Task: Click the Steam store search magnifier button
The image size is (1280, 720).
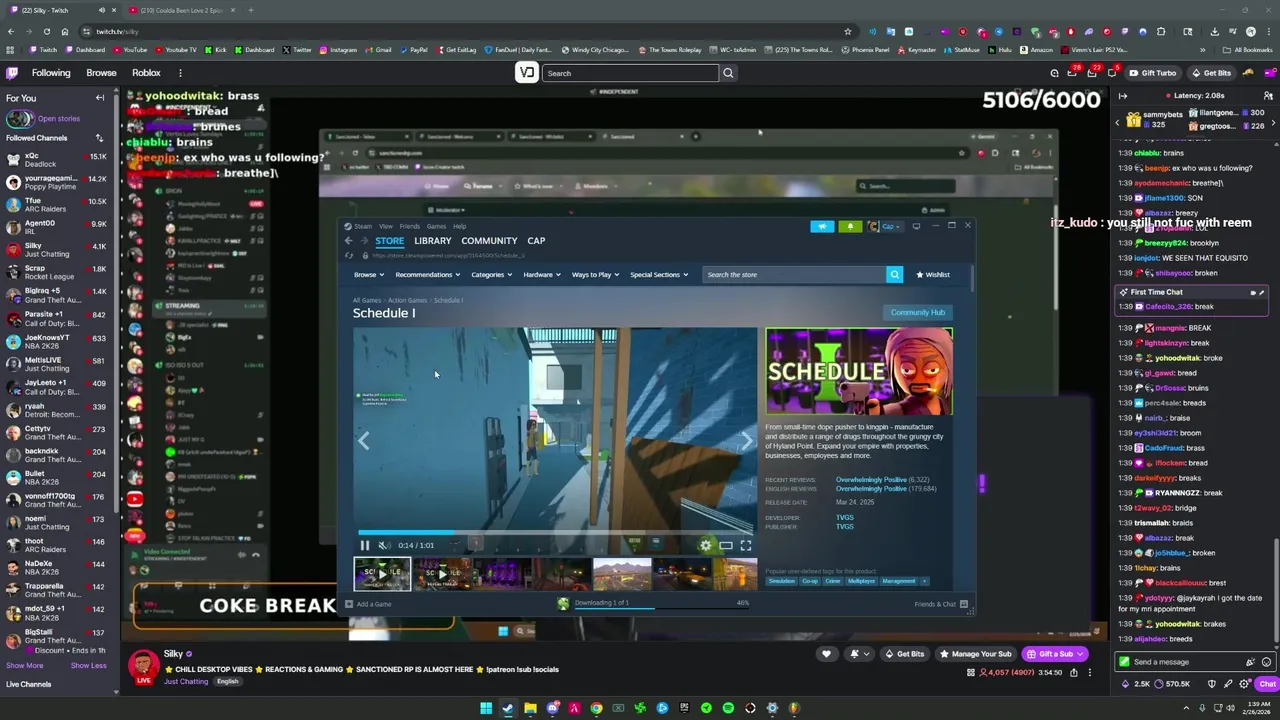Action: 894,274
